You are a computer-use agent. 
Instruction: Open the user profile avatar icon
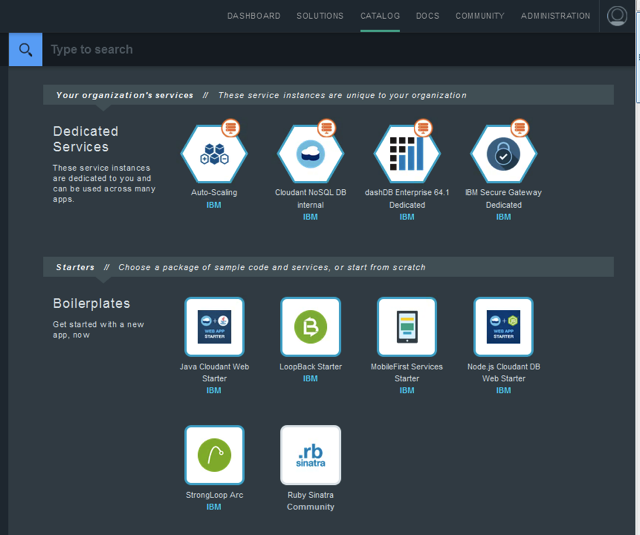(x=617, y=16)
